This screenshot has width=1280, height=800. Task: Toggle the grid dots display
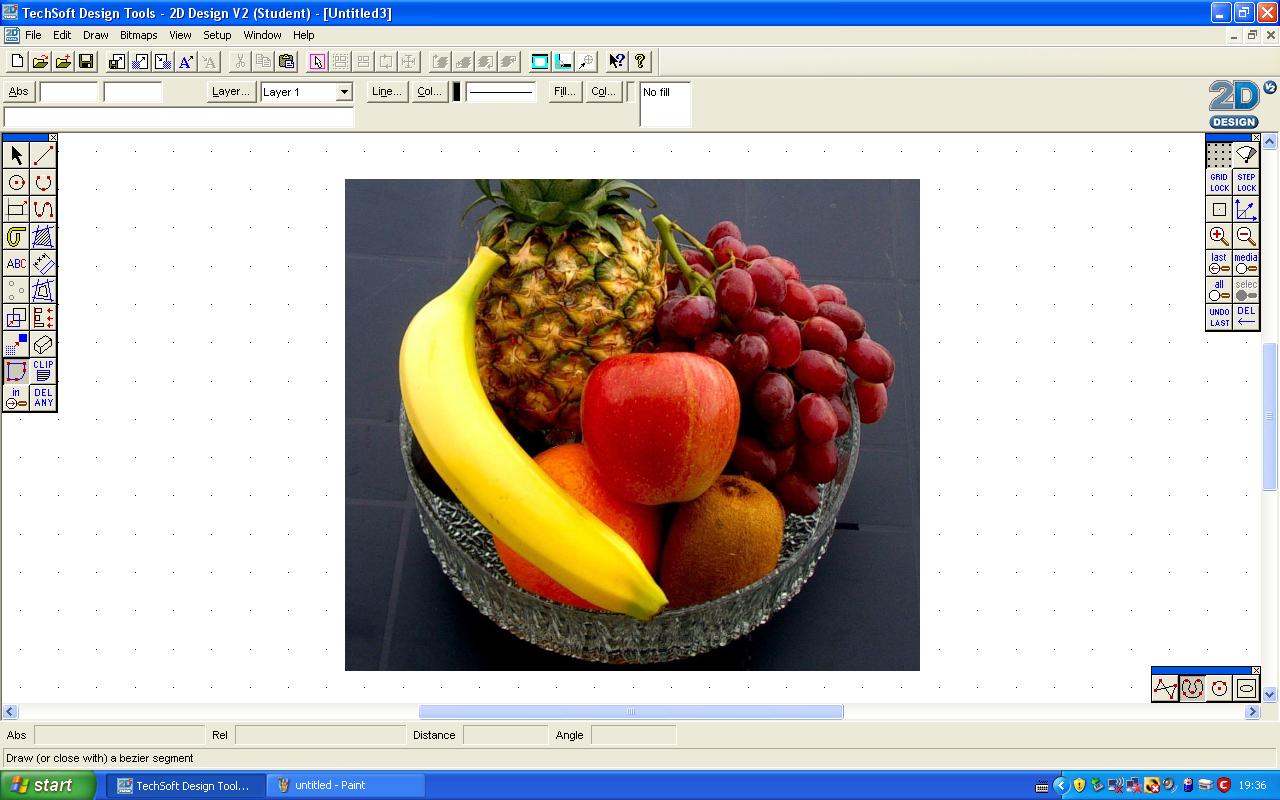coord(1219,155)
